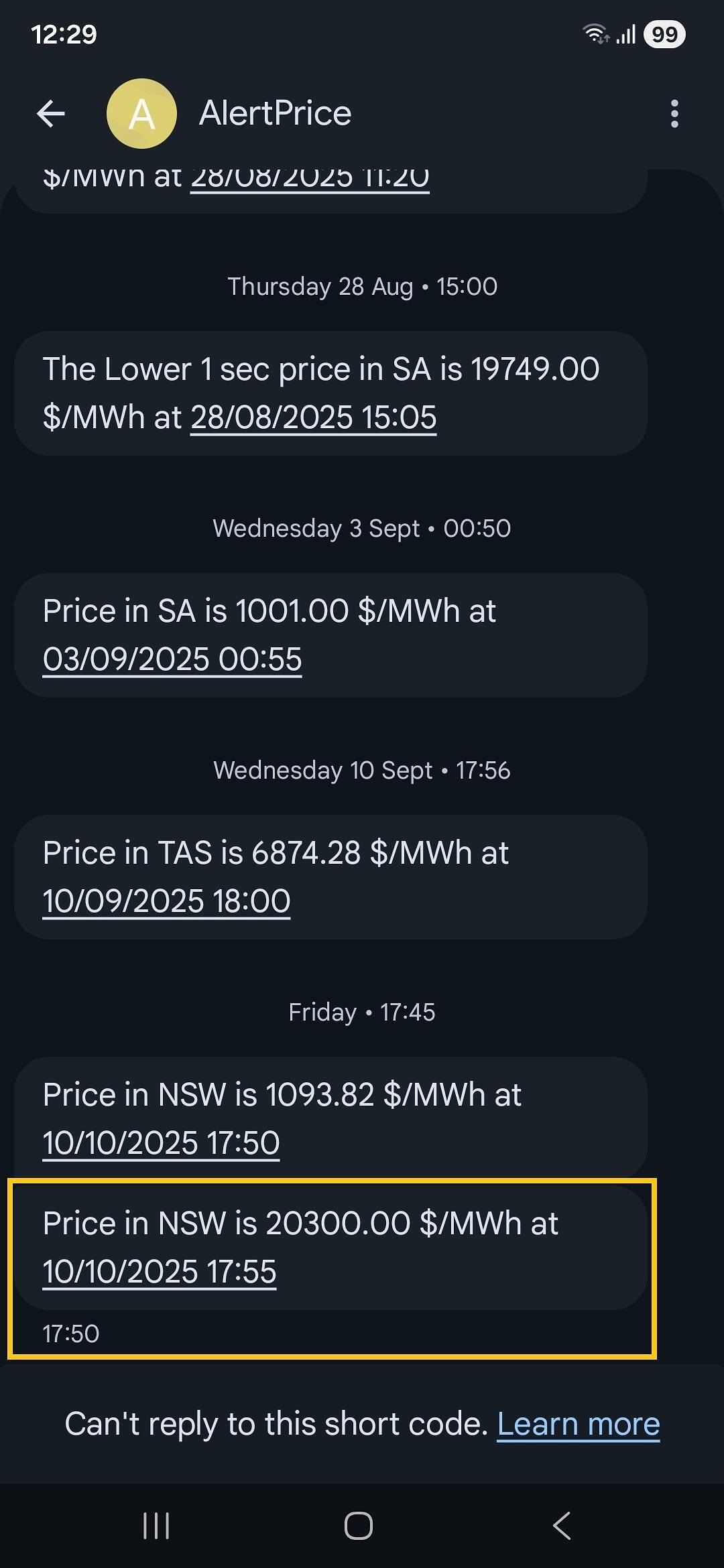The height and width of the screenshot is (1568, 724).
Task: Tap the 10/10/2025 17:50 date link
Action: (x=161, y=1143)
